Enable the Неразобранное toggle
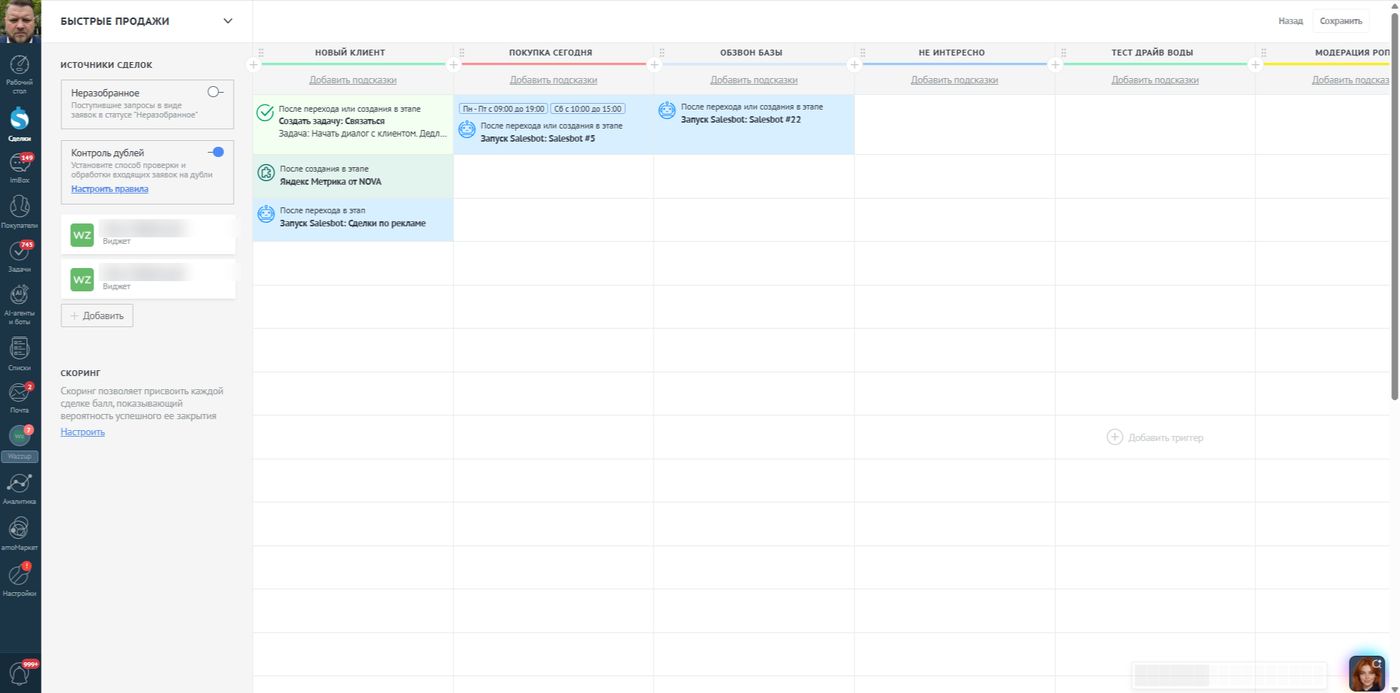 click(215, 91)
